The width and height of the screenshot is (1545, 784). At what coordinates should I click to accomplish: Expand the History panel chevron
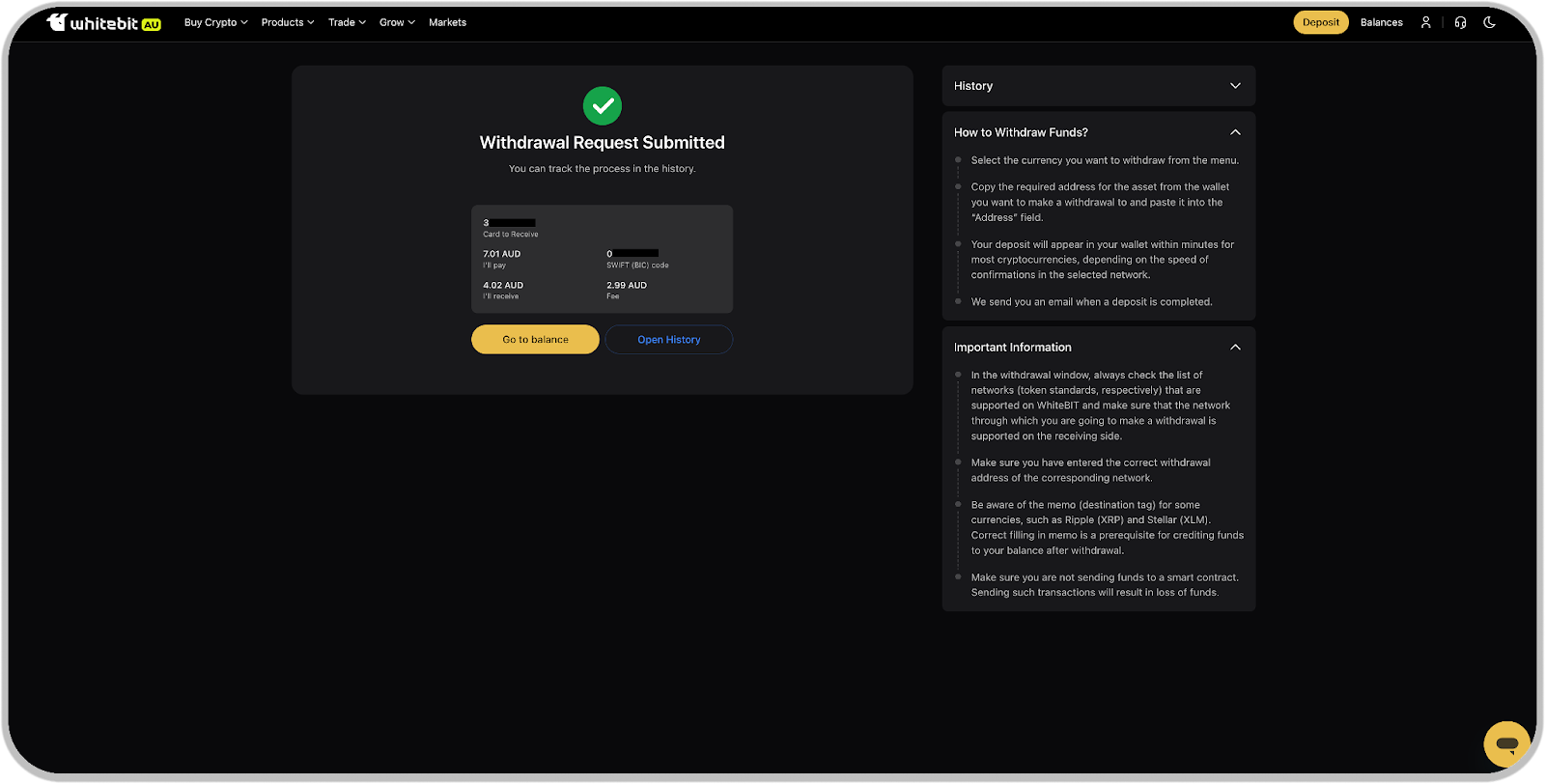coord(1235,86)
